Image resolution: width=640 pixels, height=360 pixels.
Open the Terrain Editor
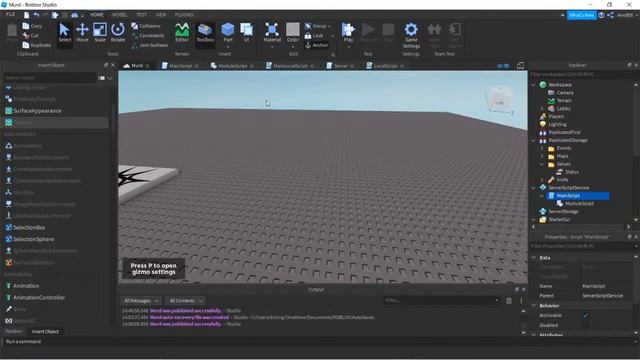182,33
